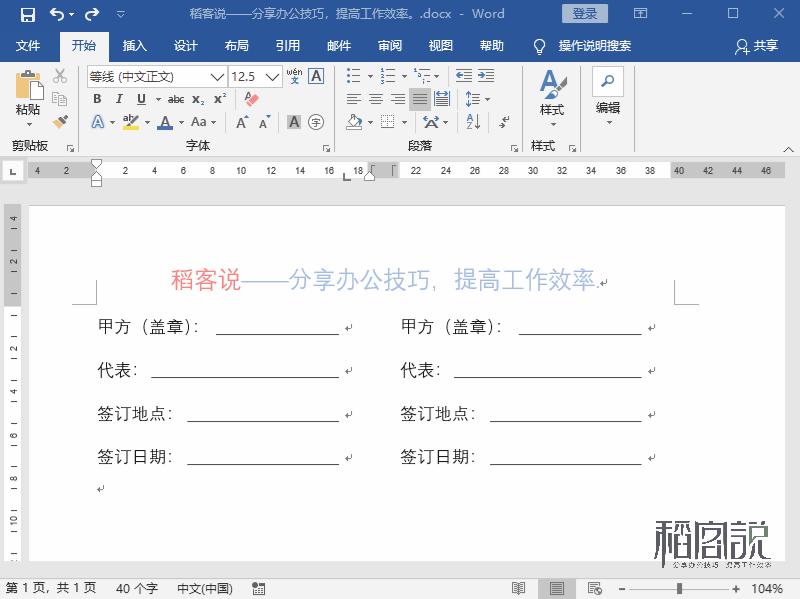Screen dimensions: 800x599
Task: Expand the font size 12.5 dropdown
Action: 272,77
